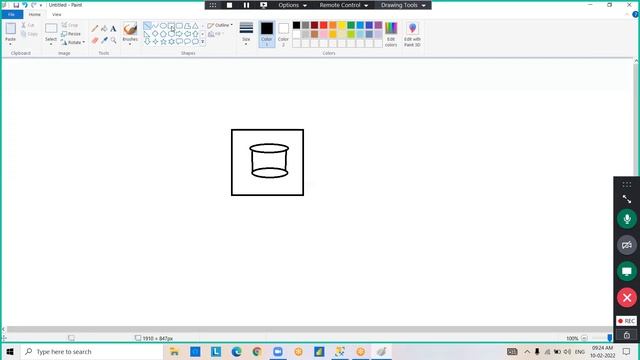The width and height of the screenshot is (640, 360).
Task: Click the Crop button
Action: pyautogui.click(x=70, y=25)
